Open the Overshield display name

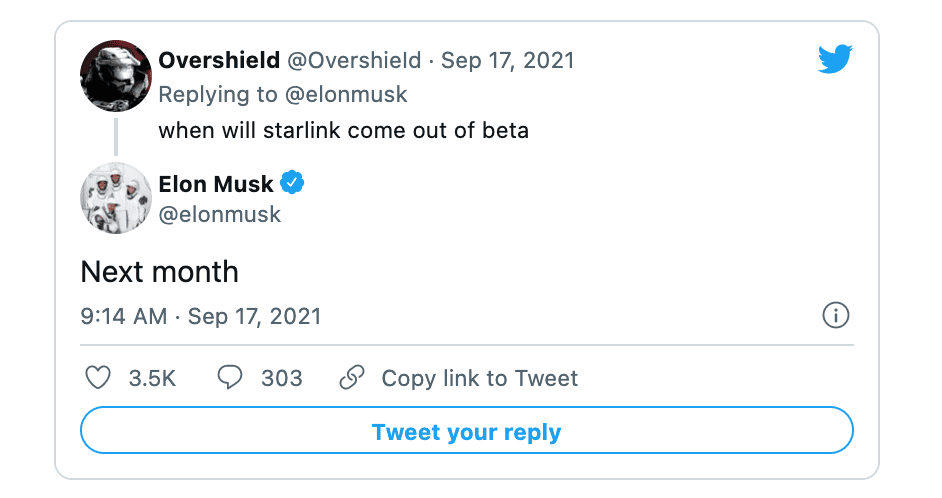(x=219, y=60)
